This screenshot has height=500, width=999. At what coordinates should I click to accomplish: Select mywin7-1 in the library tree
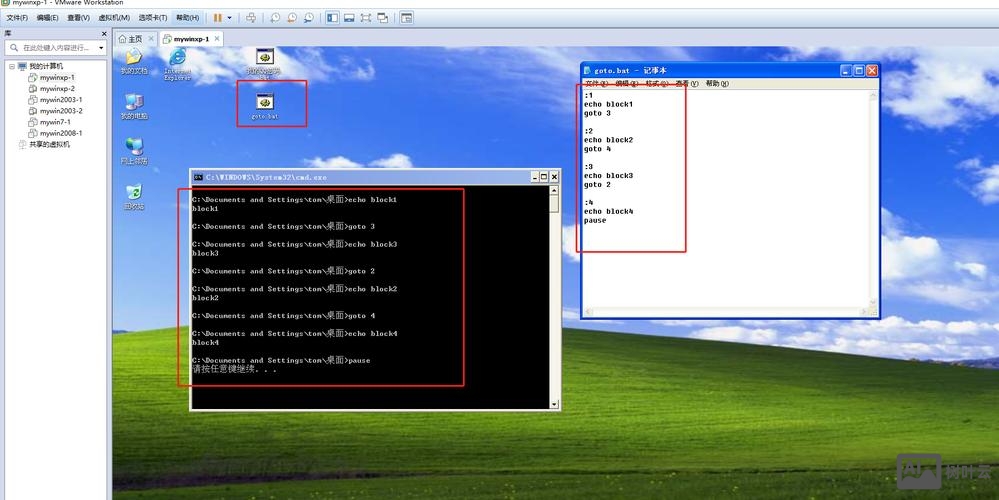pyautogui.click(x=57, y=122)
